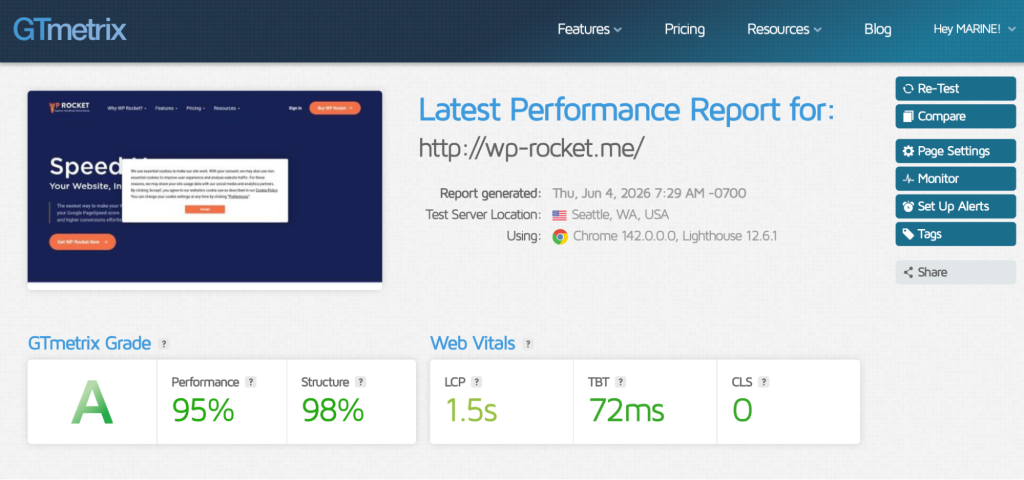Click the Re-Test button
This screenshot has height=480, width=1024.
(x=955, y=89)
